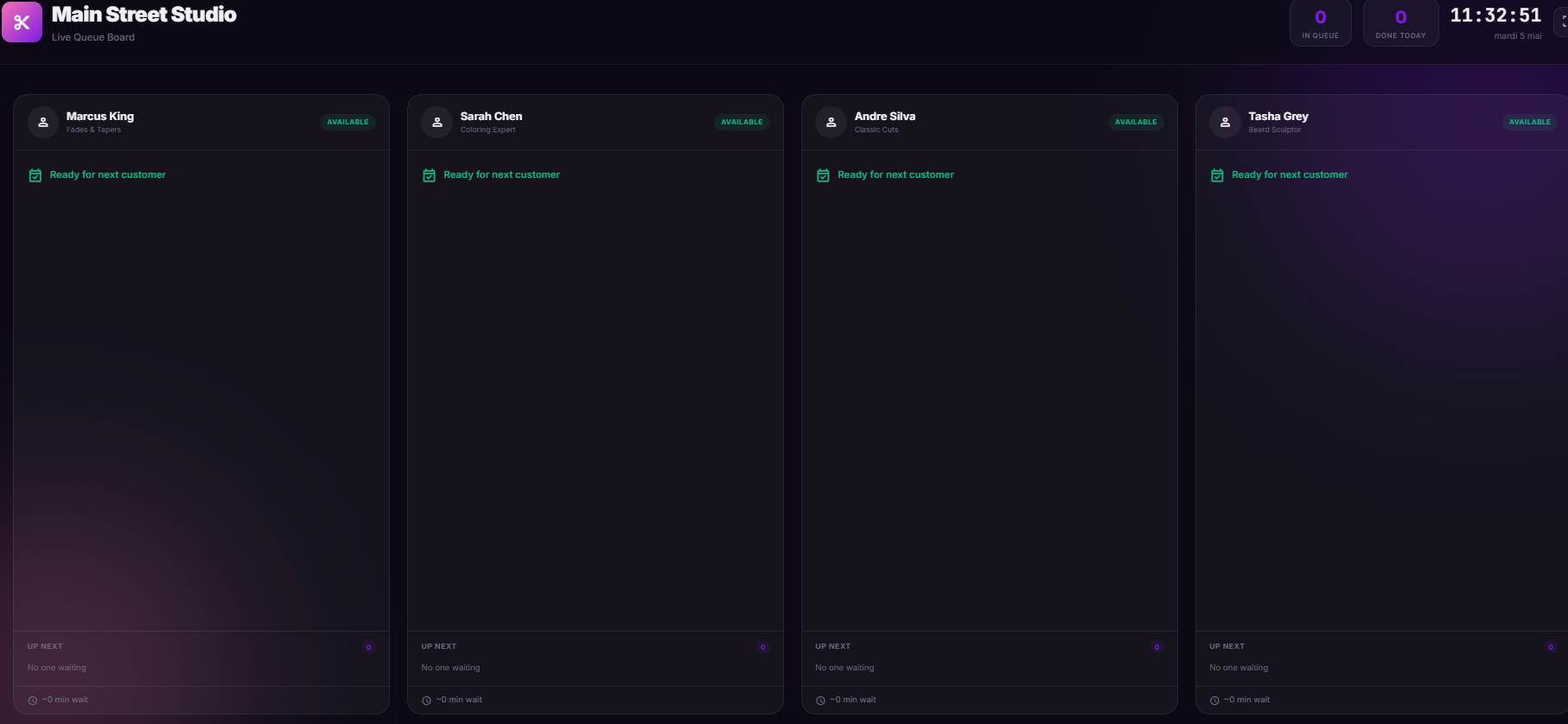Select Andre Silva's avatar icon
Image resolution: width=1568 pixels, height=724 pixels.
pyautogui.click(x=832, y=122)
